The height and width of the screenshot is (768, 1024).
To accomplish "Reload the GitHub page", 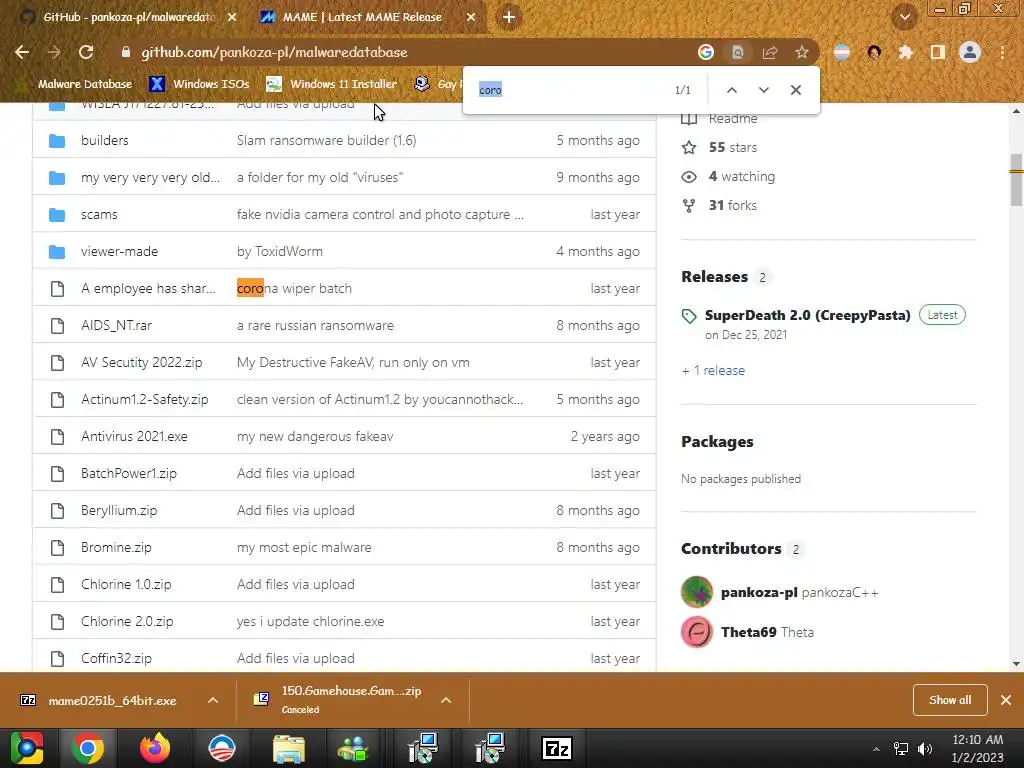I will 86,52.
